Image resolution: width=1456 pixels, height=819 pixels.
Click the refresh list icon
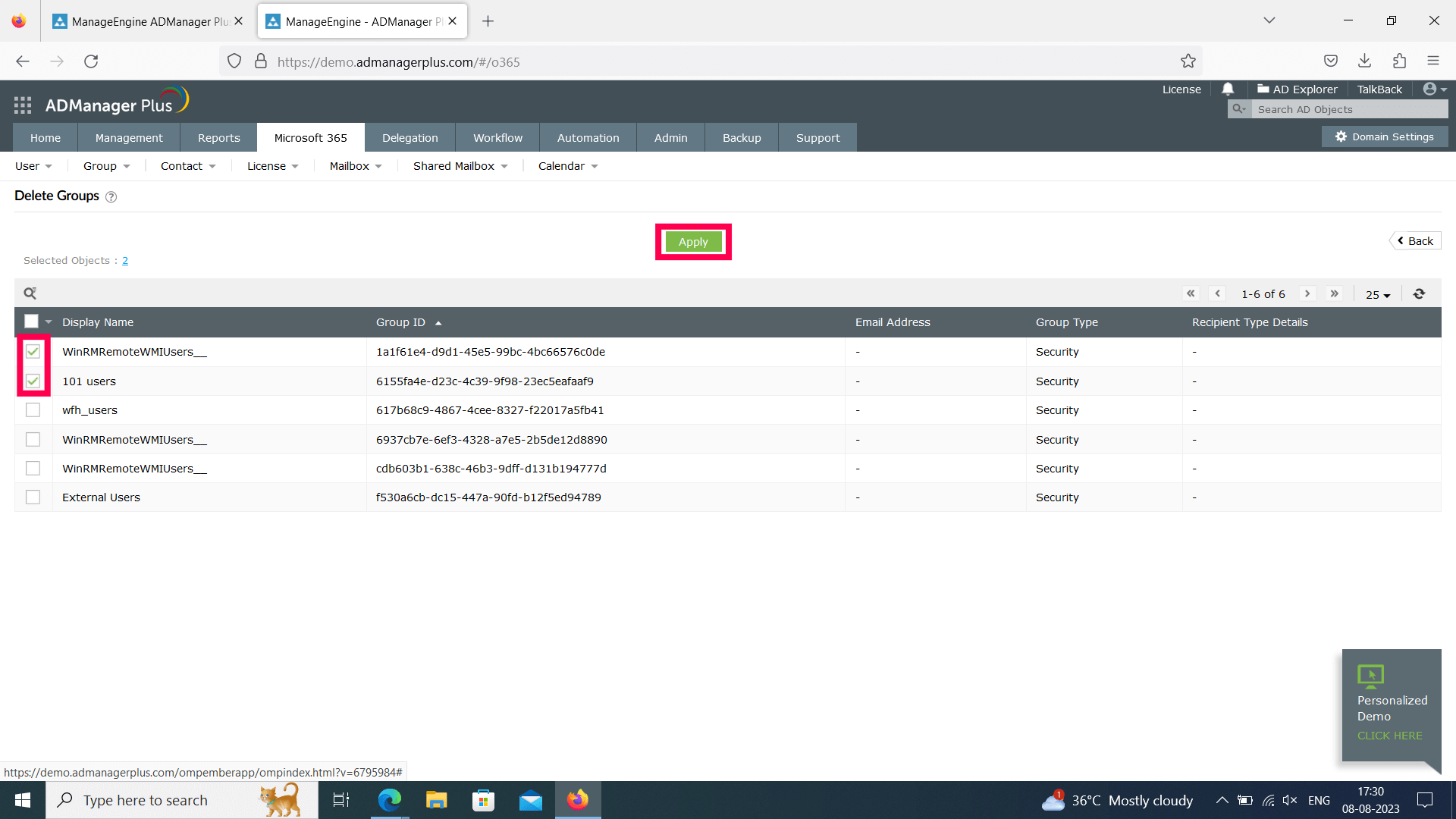(x=1419, y=293)
